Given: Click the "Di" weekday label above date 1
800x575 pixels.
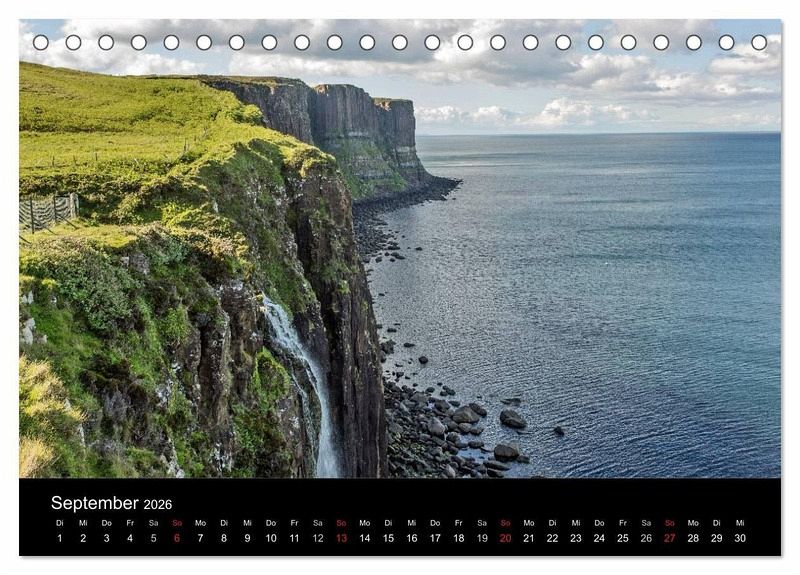Looking at the screenshot, I should coord(60,523).
